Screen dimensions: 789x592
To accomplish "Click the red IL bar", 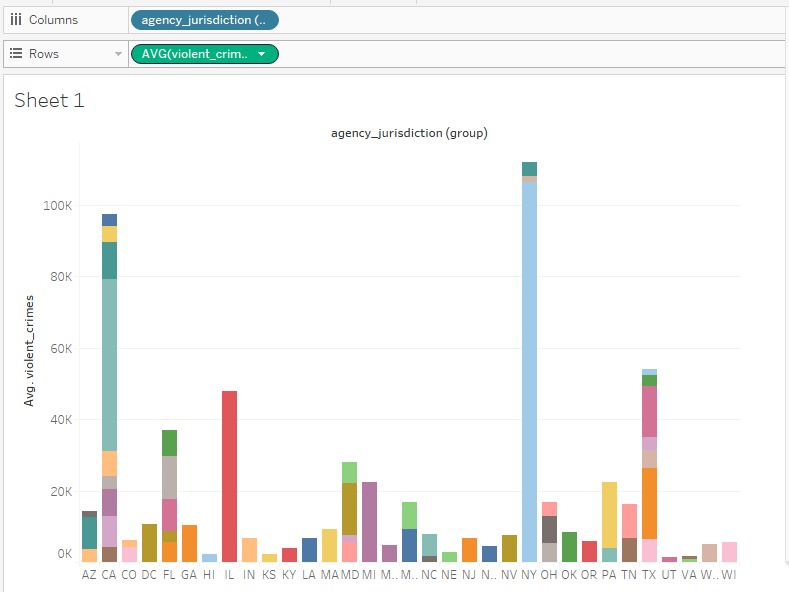I will (229, 476).
